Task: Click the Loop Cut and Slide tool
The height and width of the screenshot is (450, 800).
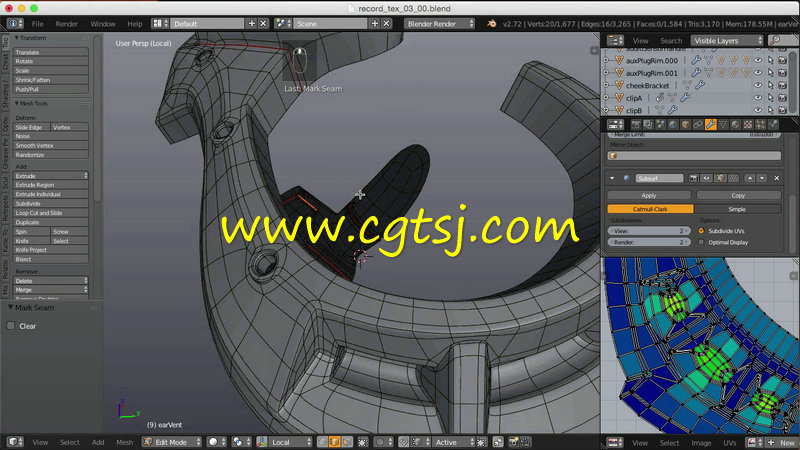Action: 51,213
